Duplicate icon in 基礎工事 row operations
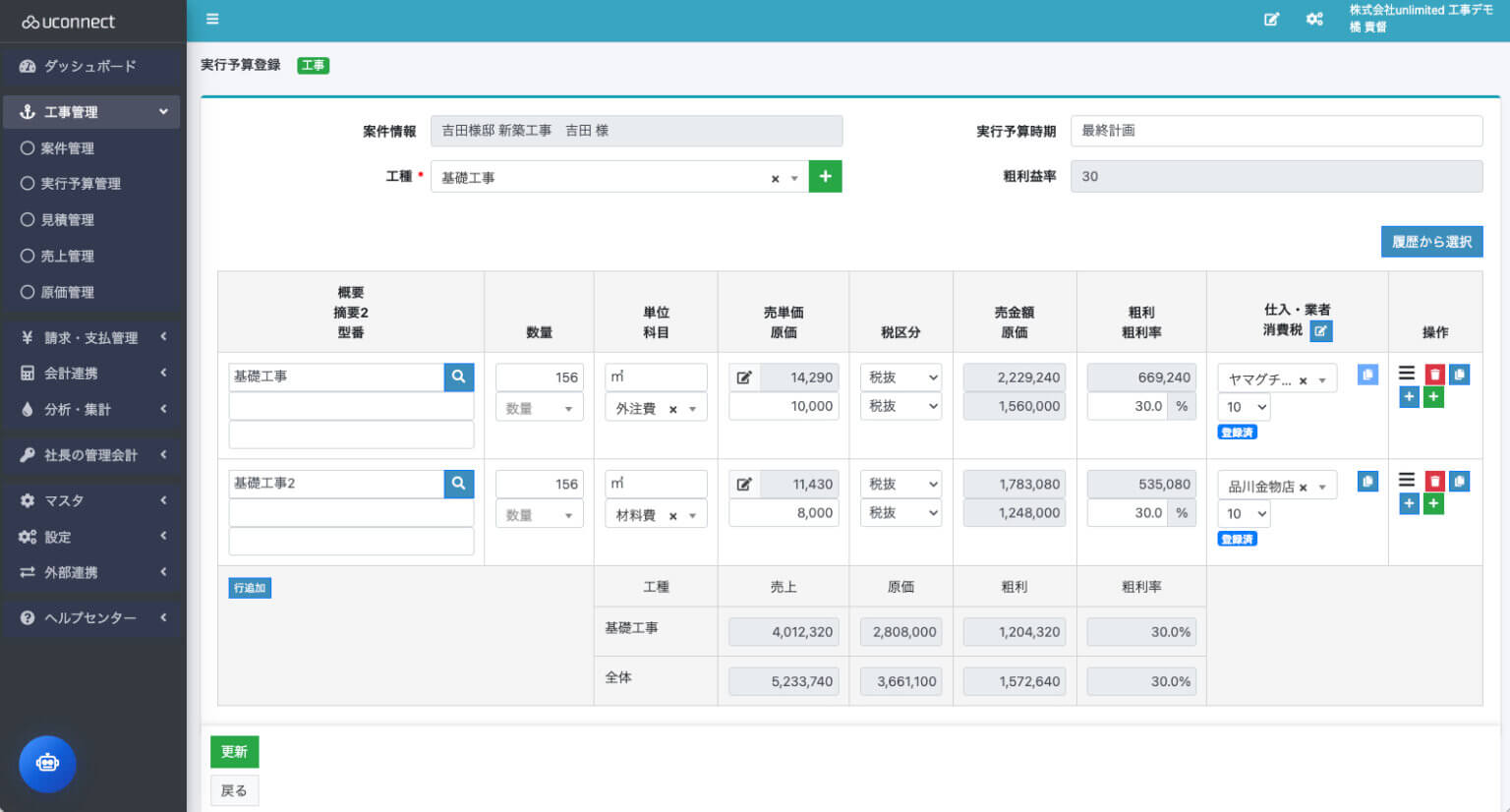Viewport: 1510px width, 812px height. (1460, 375)
